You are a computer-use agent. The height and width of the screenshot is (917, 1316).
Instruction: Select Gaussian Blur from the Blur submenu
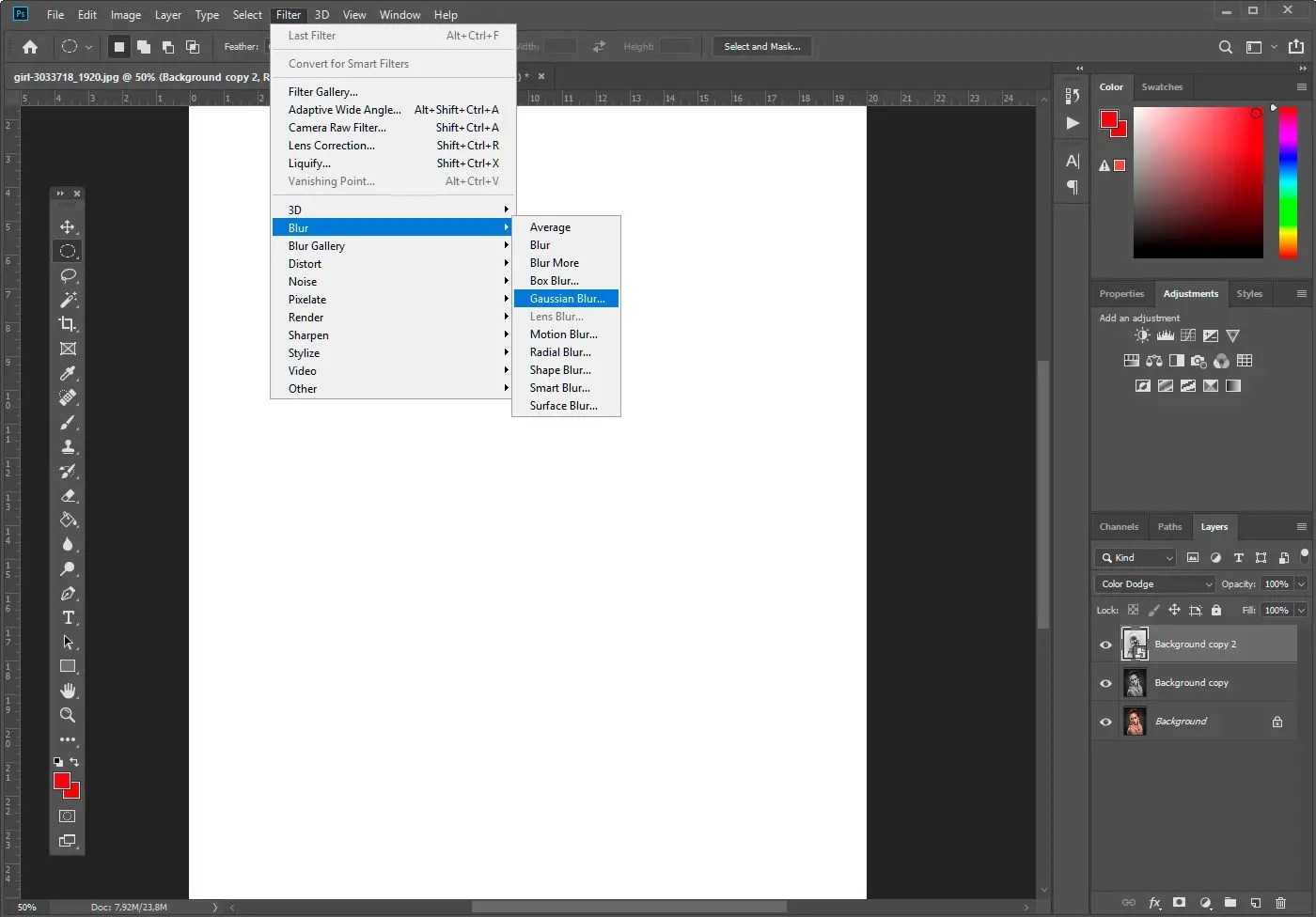(566, 298)
